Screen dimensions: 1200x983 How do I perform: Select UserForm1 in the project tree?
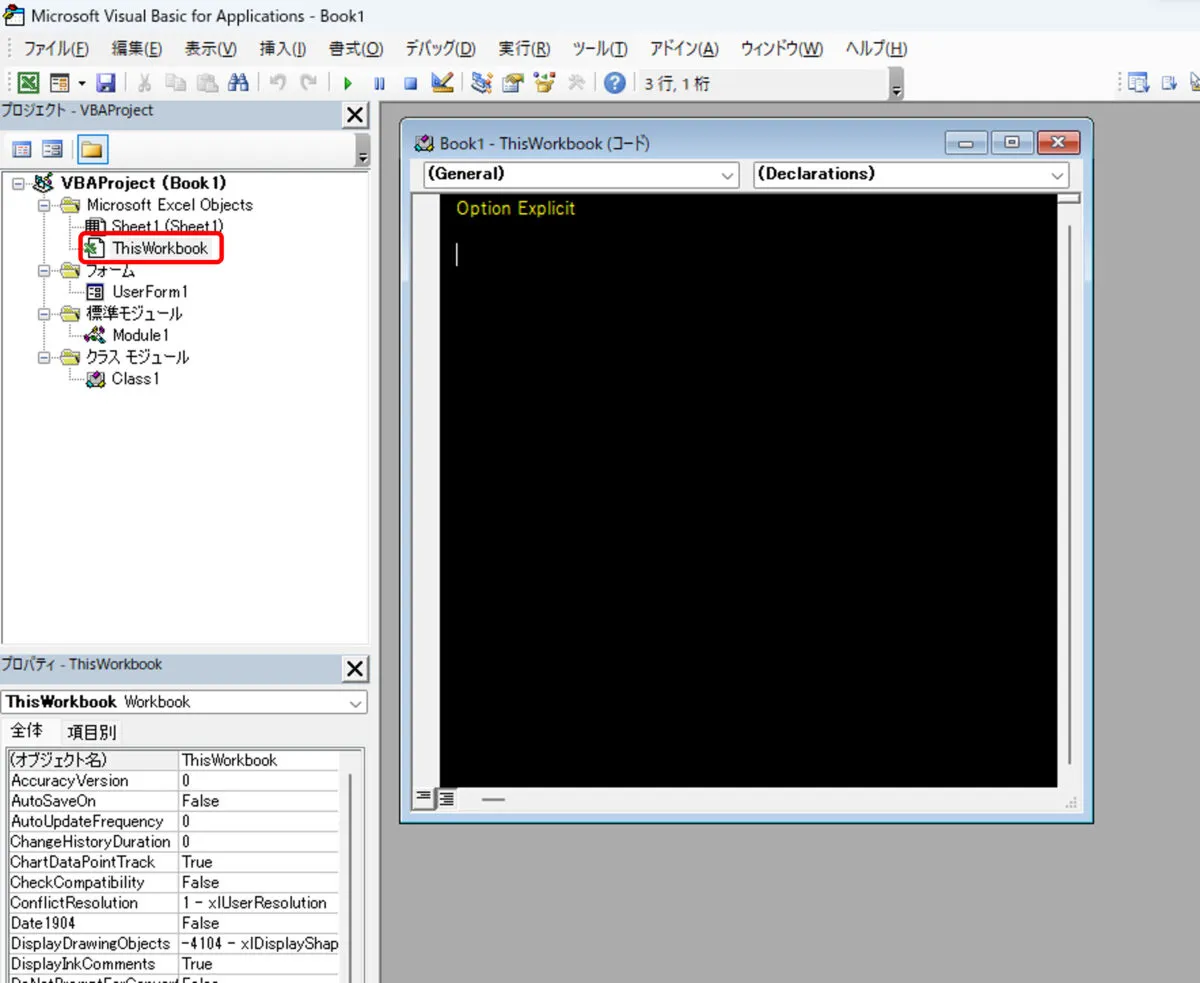tap(149, 292)
